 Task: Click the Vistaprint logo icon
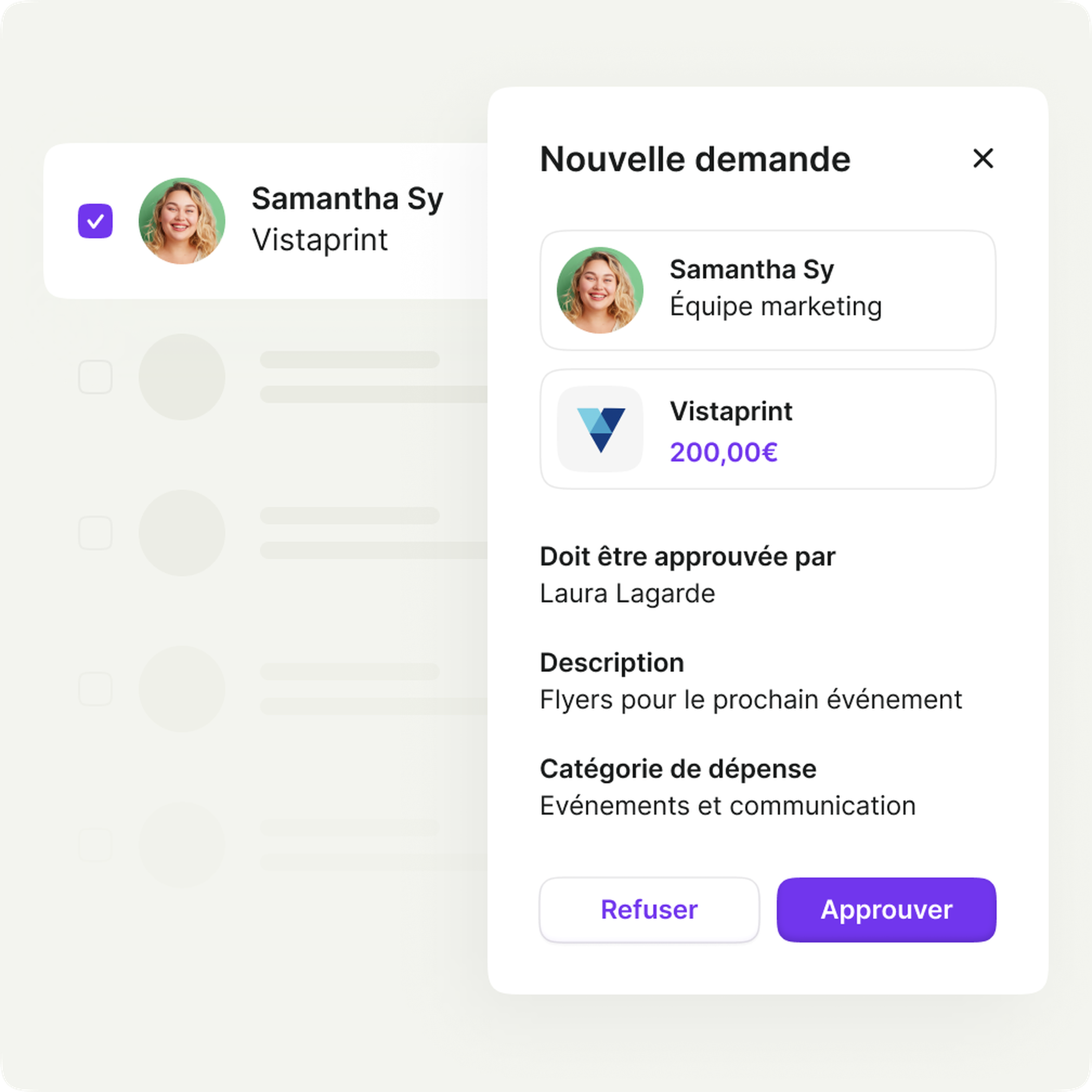point(600,429)
